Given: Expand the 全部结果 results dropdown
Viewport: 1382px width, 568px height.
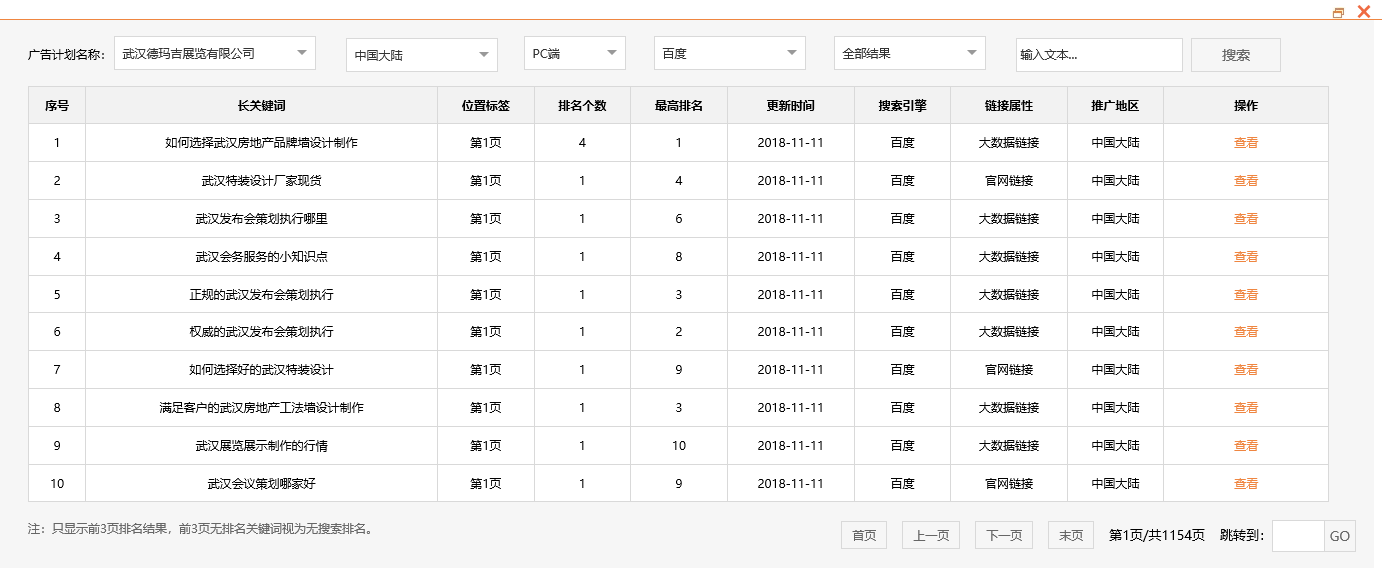Looking at the screenshot, I should point(910,53).
